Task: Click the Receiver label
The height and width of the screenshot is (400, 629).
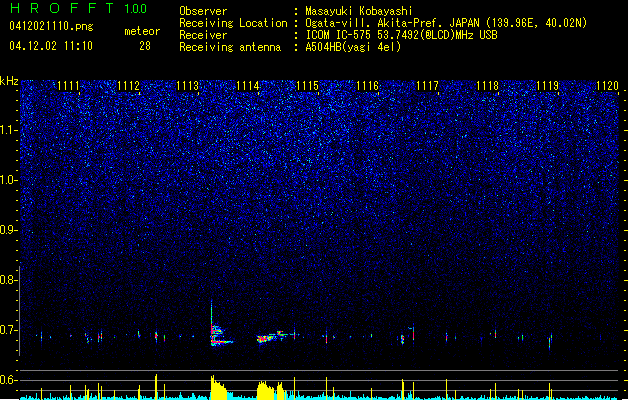Action: point(203,35)
